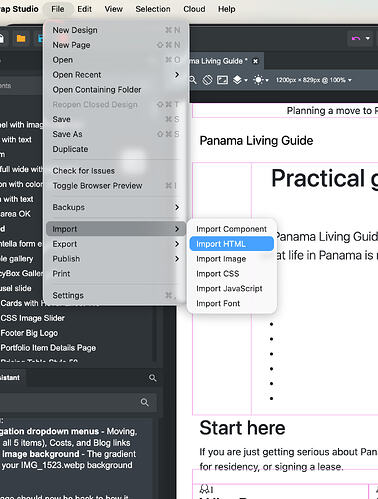This screenshot has width=378, height=499.
Task: Choose Import Image
Action: pos(232,259)
